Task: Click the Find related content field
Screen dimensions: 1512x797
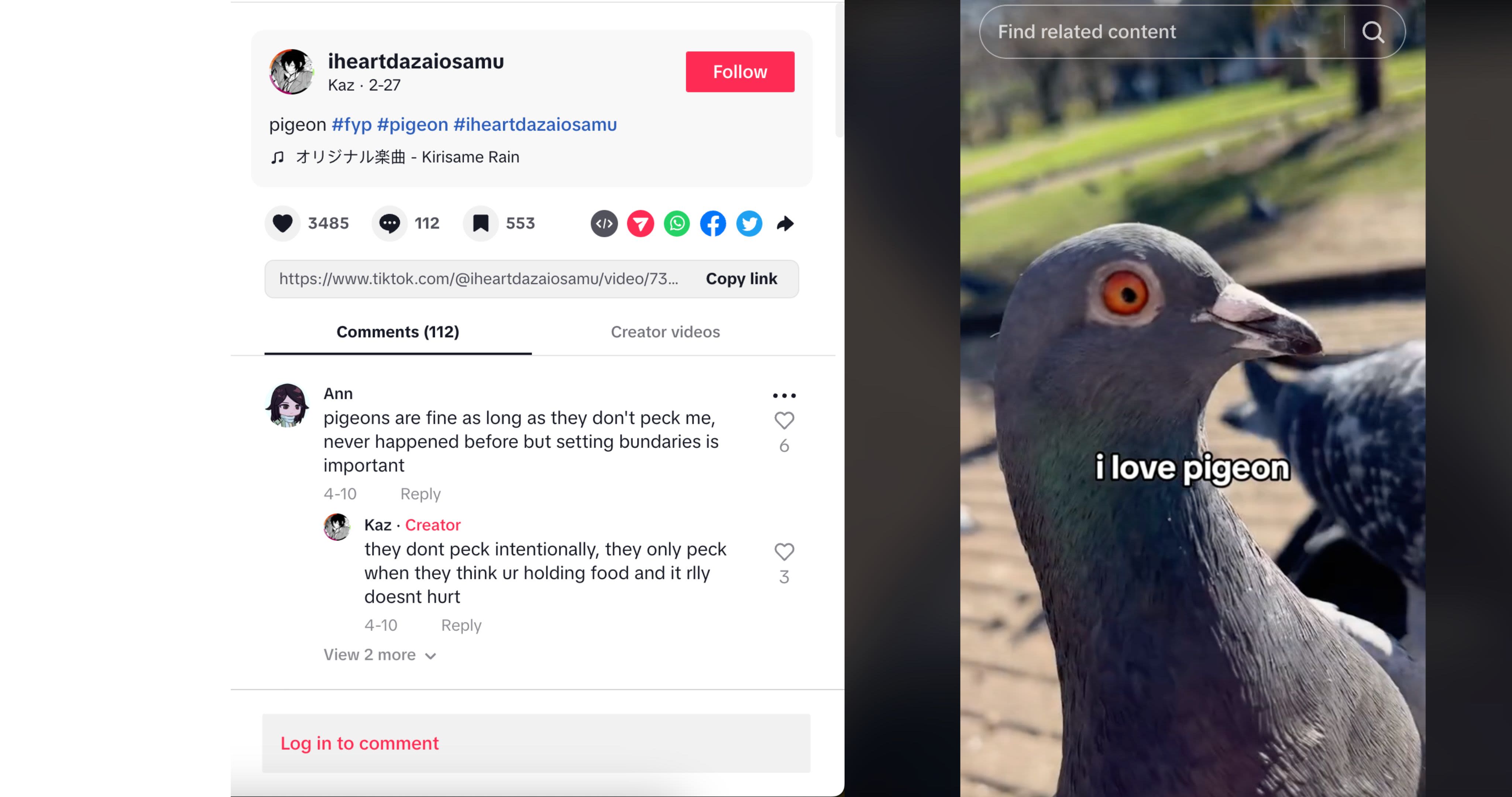Action: 1162,32
